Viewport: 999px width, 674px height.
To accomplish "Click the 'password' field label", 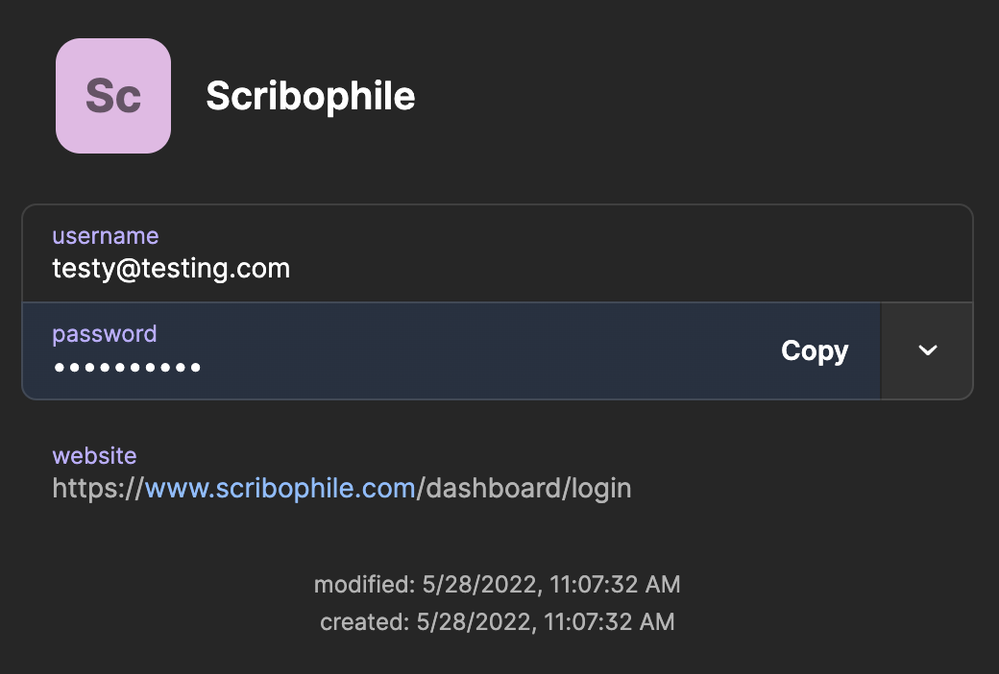I will pyautogui.click(x=104, y=334).
